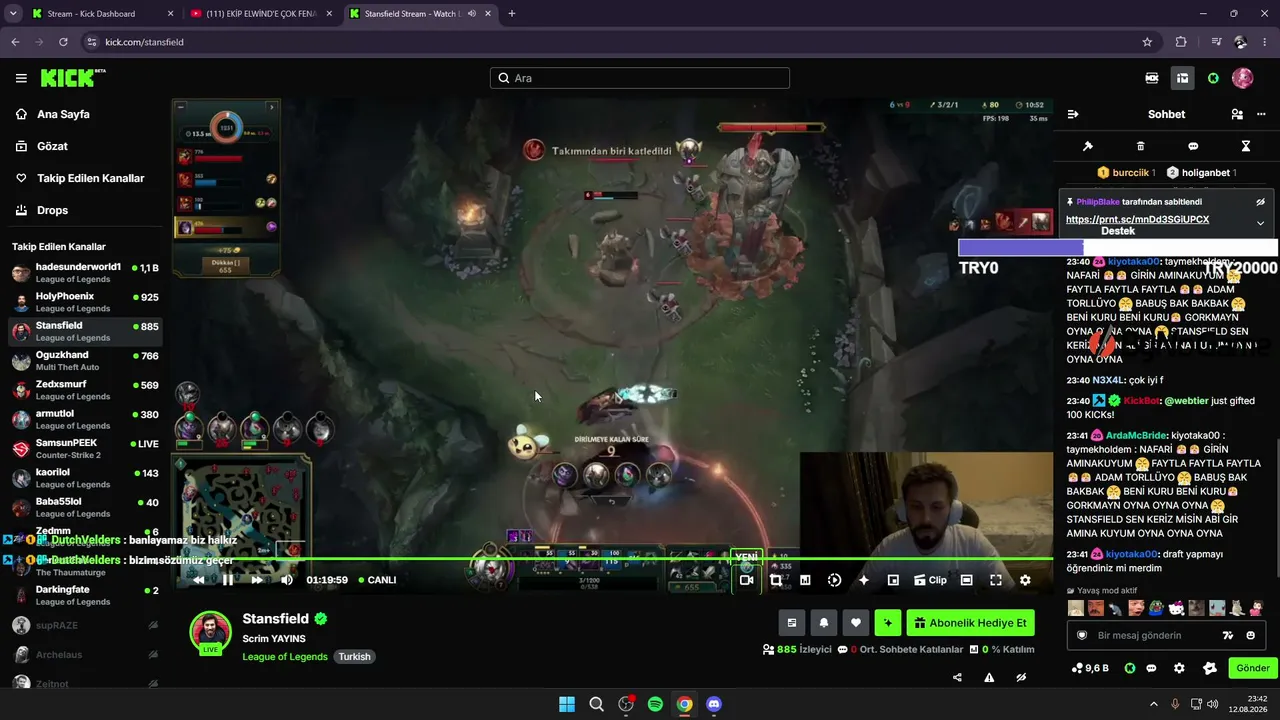Click the sparkle icon in player controls
The height and width of the screenshot is (720, 1280).
pyautogui.click(x=864, y=580)
